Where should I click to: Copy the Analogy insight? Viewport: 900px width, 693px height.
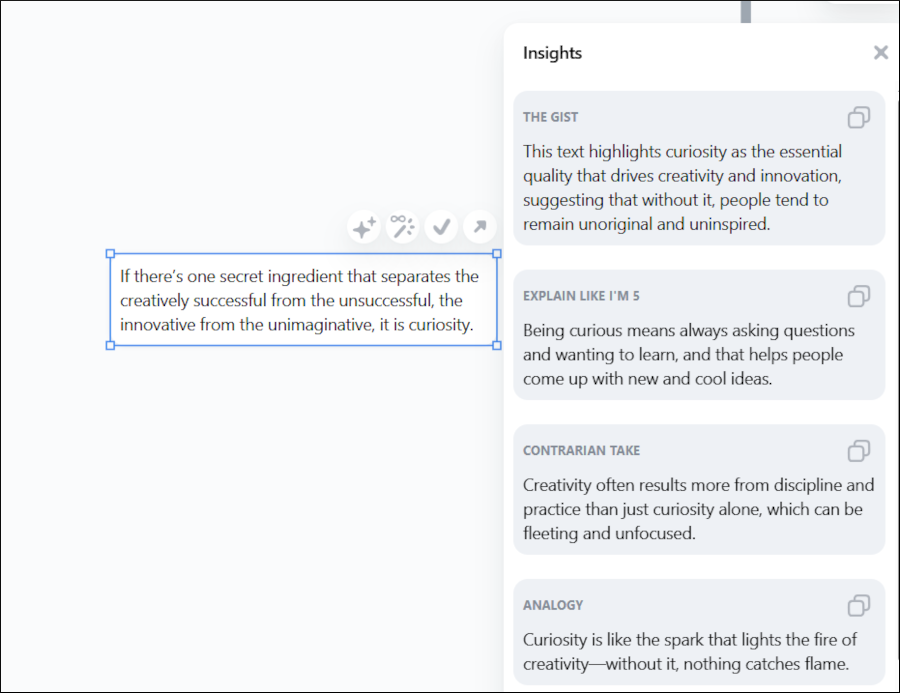858,605
